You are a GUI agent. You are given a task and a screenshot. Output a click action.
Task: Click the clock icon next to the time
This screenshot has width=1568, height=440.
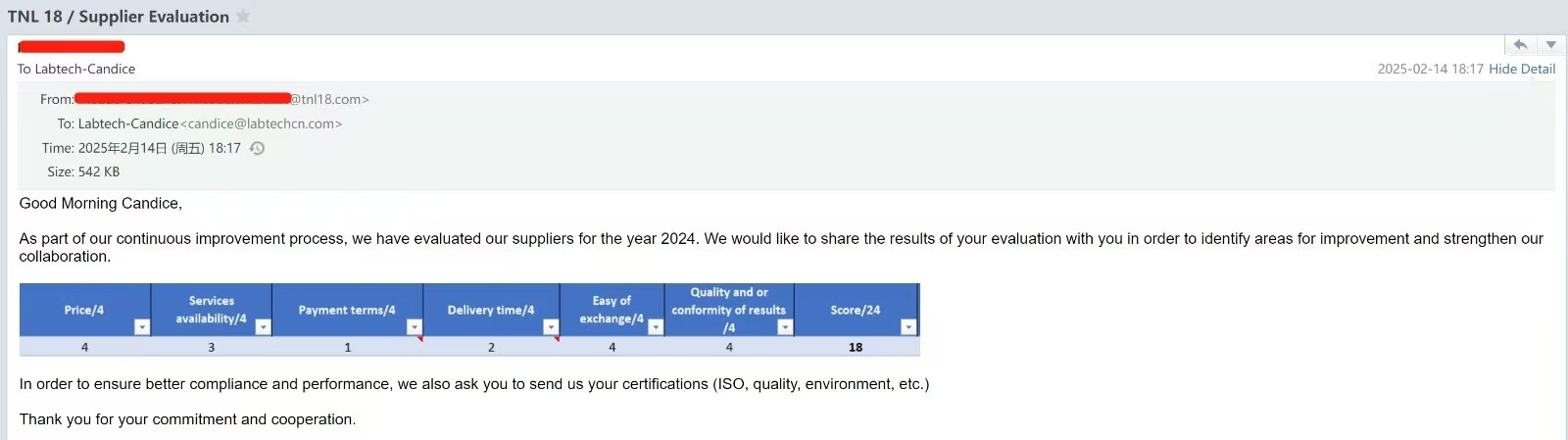(x=257, y=148)
